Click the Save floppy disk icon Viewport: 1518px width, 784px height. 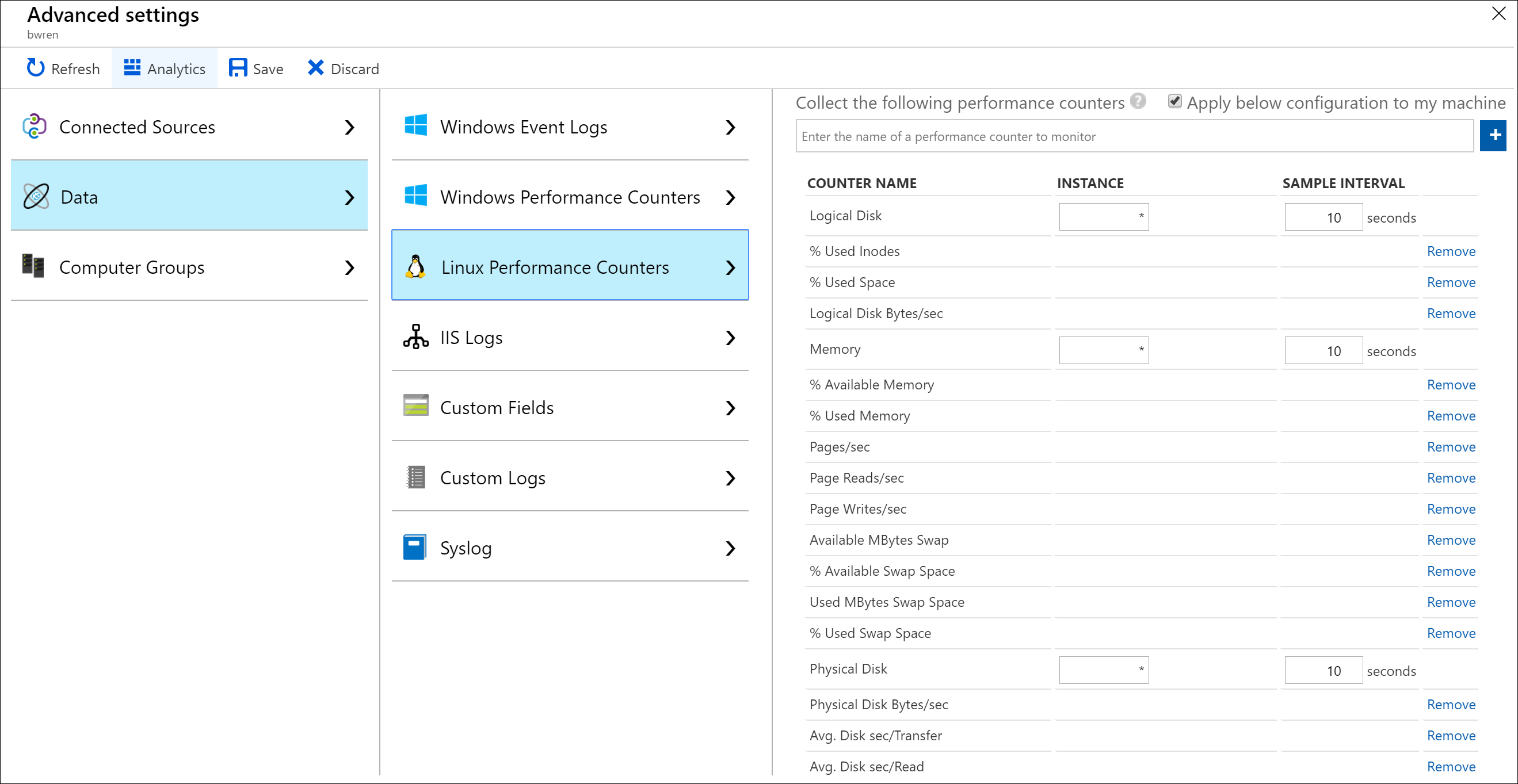click(x=238, y=68)
